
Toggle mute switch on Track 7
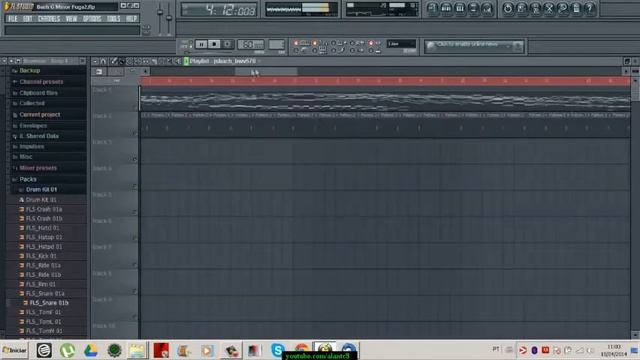pyautogui.click(x=135, y=264)
